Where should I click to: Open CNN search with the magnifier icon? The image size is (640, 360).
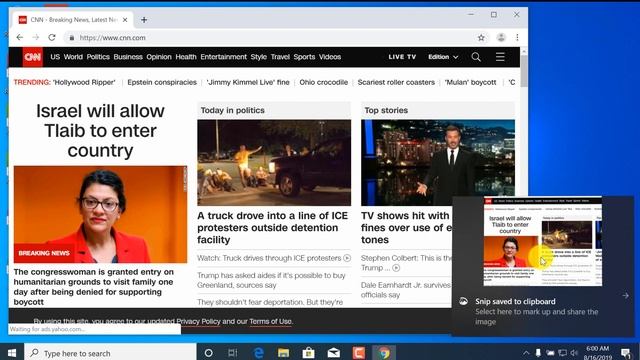click(x=476, y=57)
